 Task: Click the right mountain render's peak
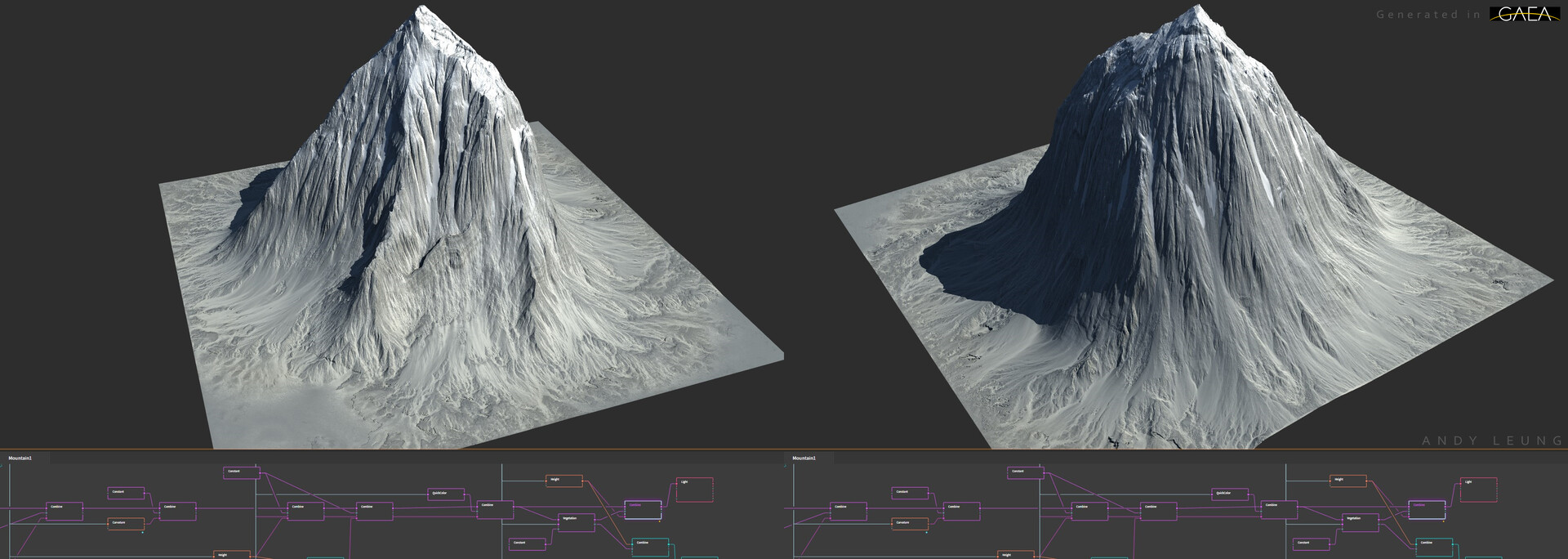tap(1198, 9)
